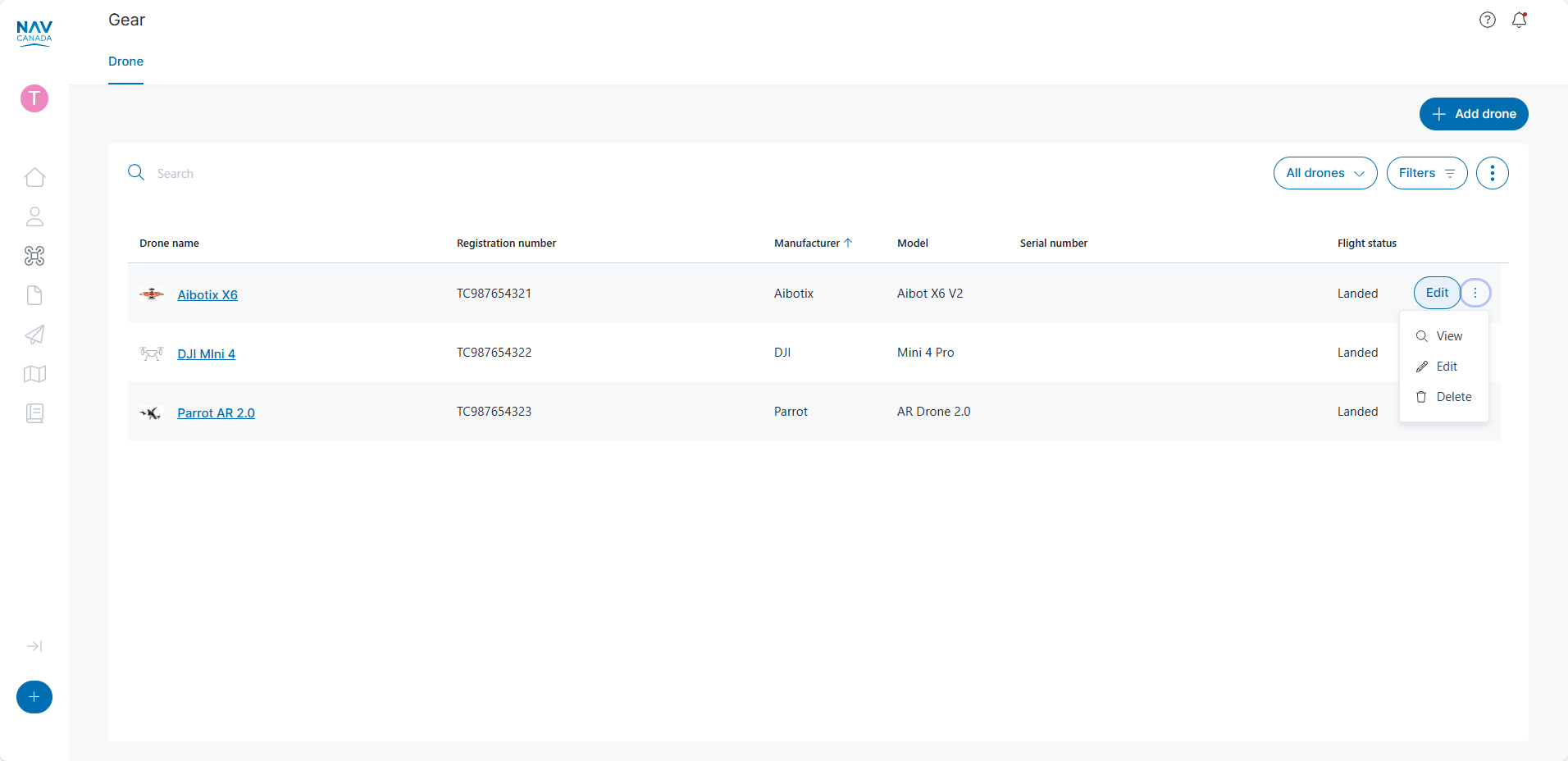Click registration TC987654322
Viewport: 1568px width, 761px height.
point(494,353)
